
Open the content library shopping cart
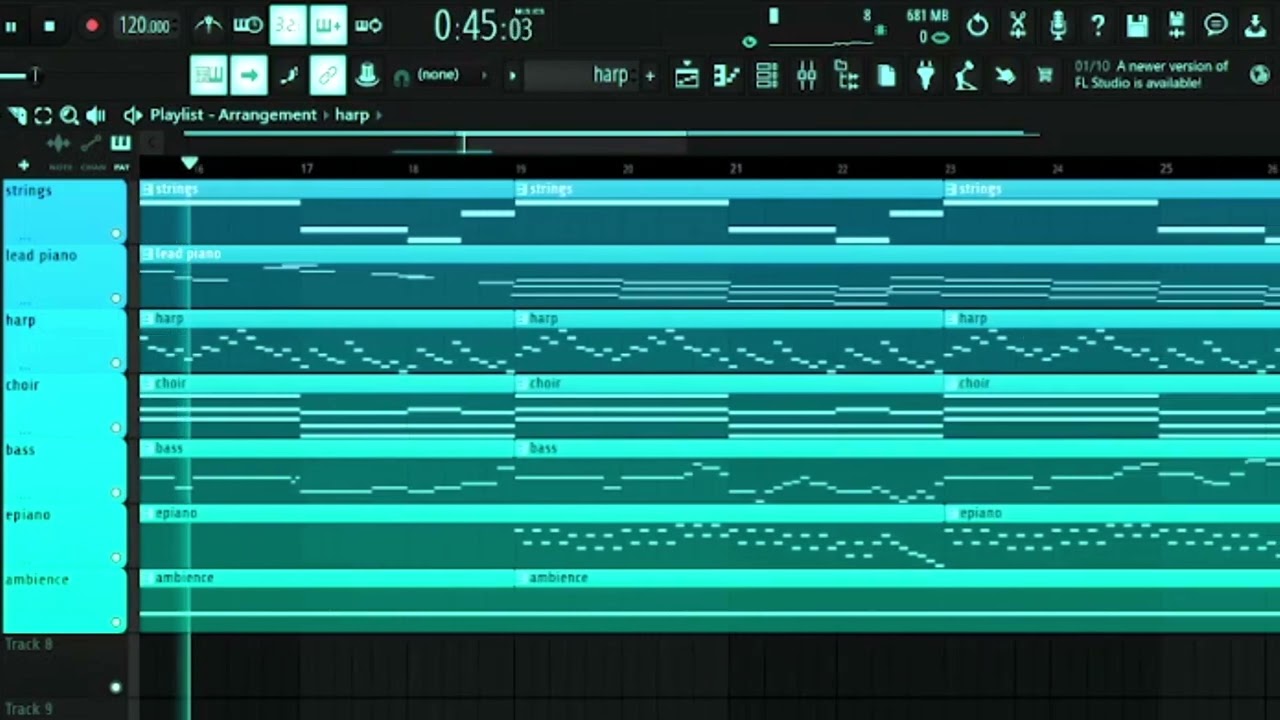pos(1045,75)
